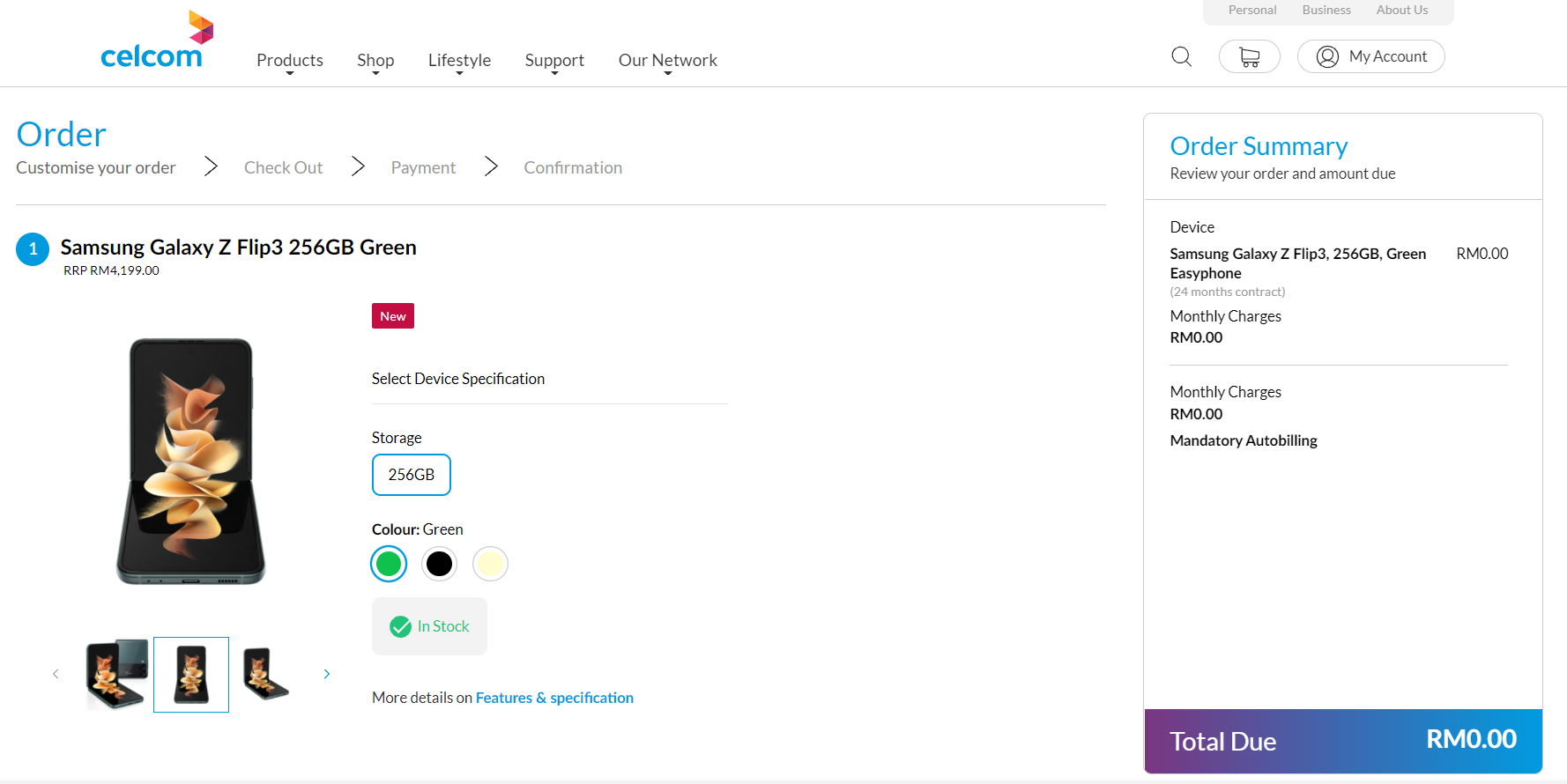Expand the Our Network menu

668,61
